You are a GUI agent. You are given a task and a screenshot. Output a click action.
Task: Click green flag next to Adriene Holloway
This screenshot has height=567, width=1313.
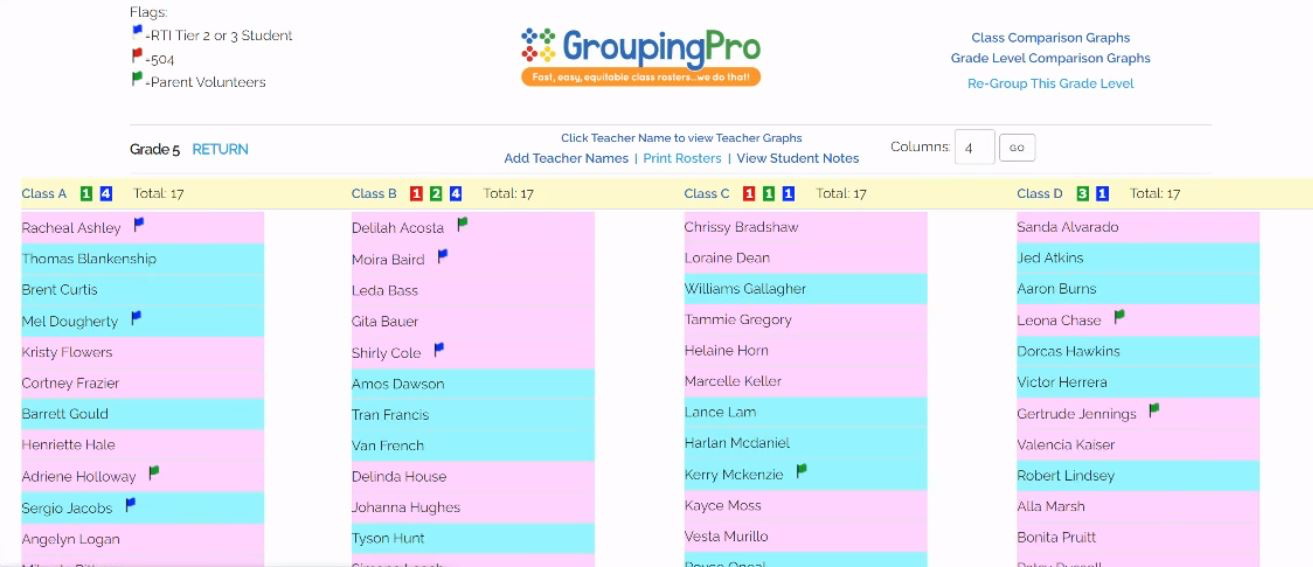click(154, 473)
